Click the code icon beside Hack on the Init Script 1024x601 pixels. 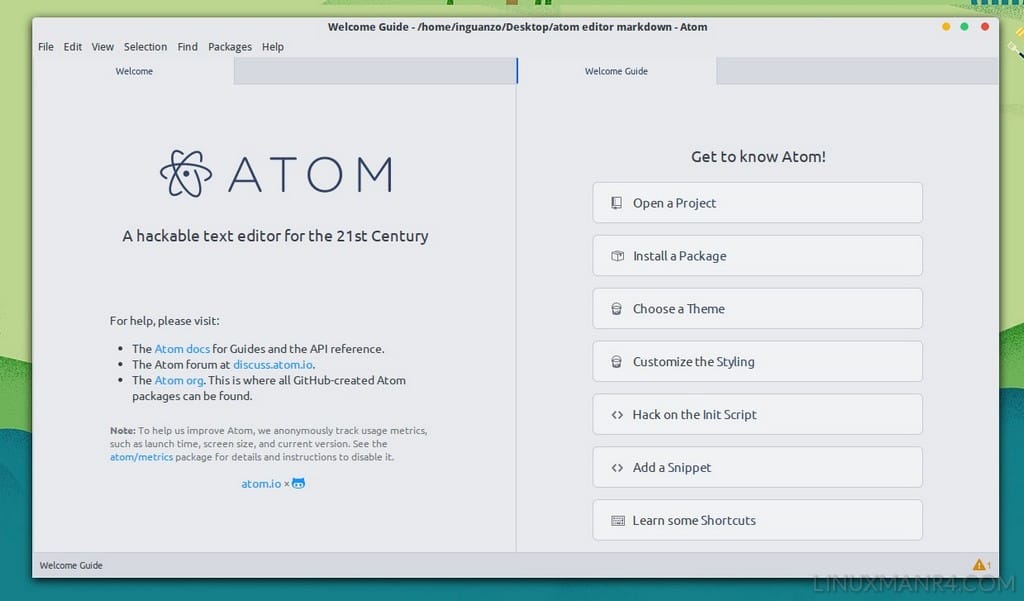[x=617, y=414]
